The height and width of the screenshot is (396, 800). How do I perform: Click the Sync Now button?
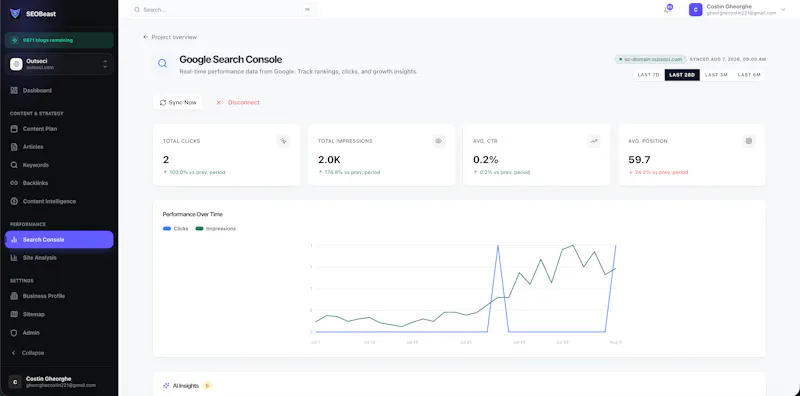tap(178, 103)
